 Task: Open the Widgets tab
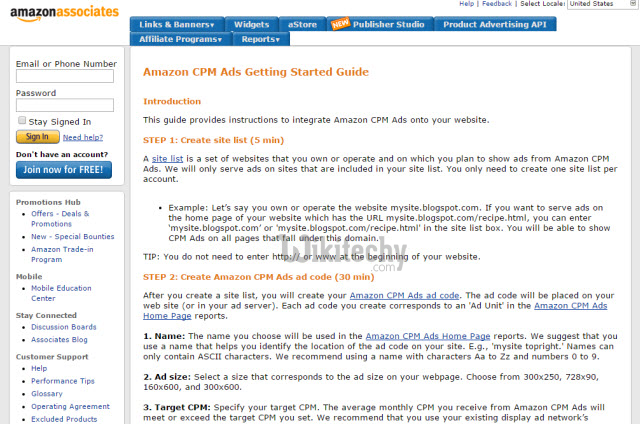click(250, 24)
